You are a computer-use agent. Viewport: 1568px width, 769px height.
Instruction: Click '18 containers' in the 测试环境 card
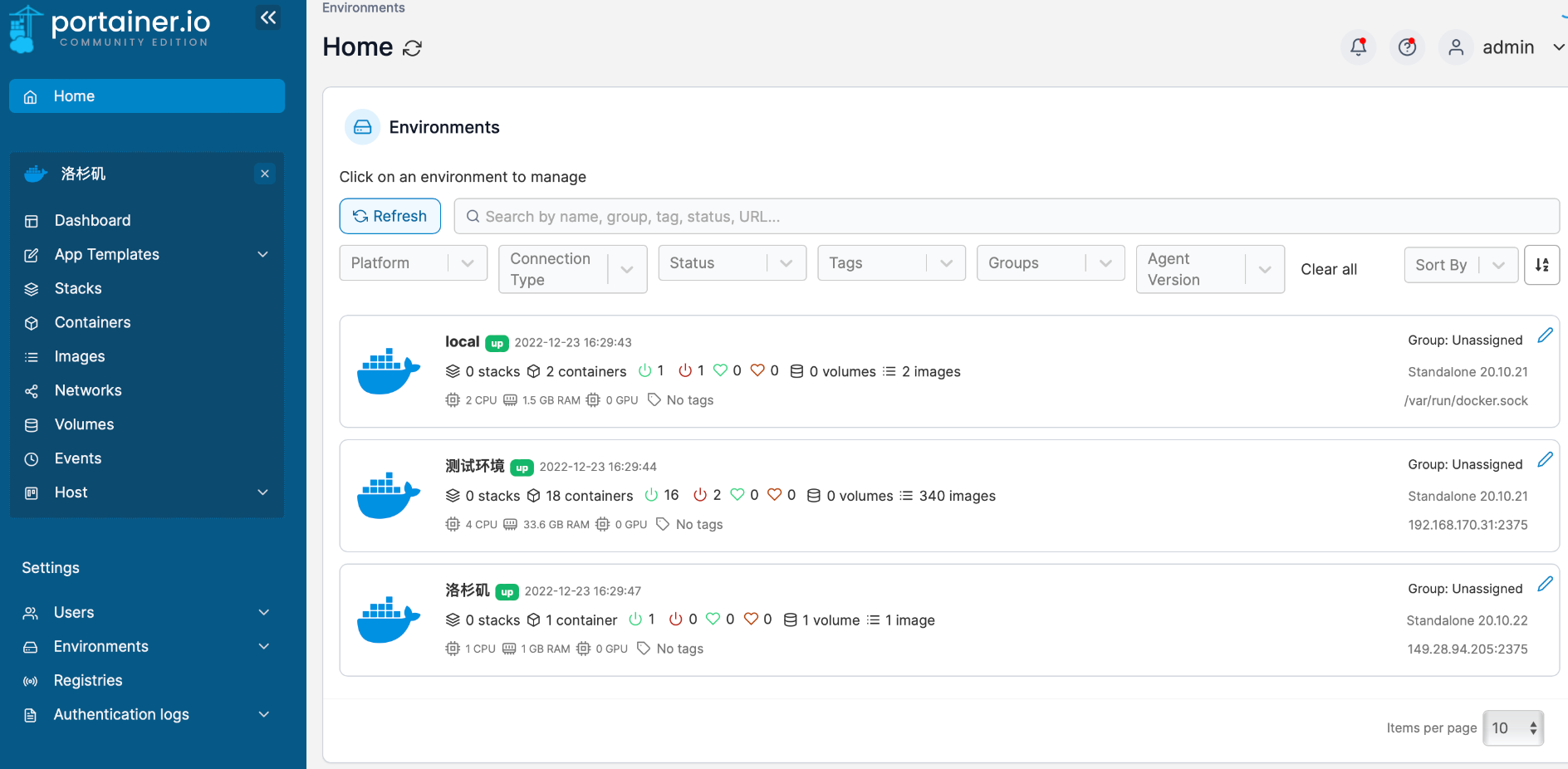point(590,496)
